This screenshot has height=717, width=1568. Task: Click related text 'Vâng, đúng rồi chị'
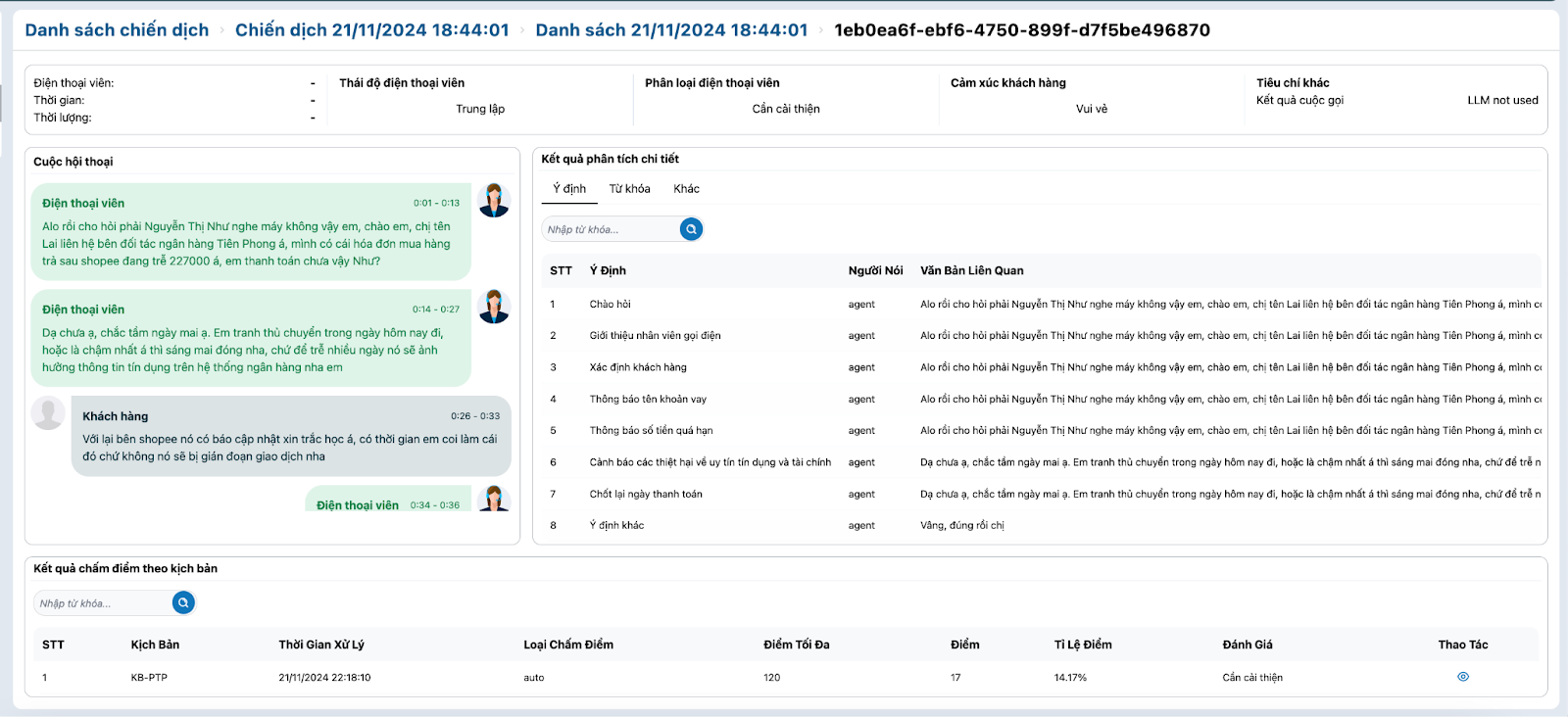click(x=962, y=526)
